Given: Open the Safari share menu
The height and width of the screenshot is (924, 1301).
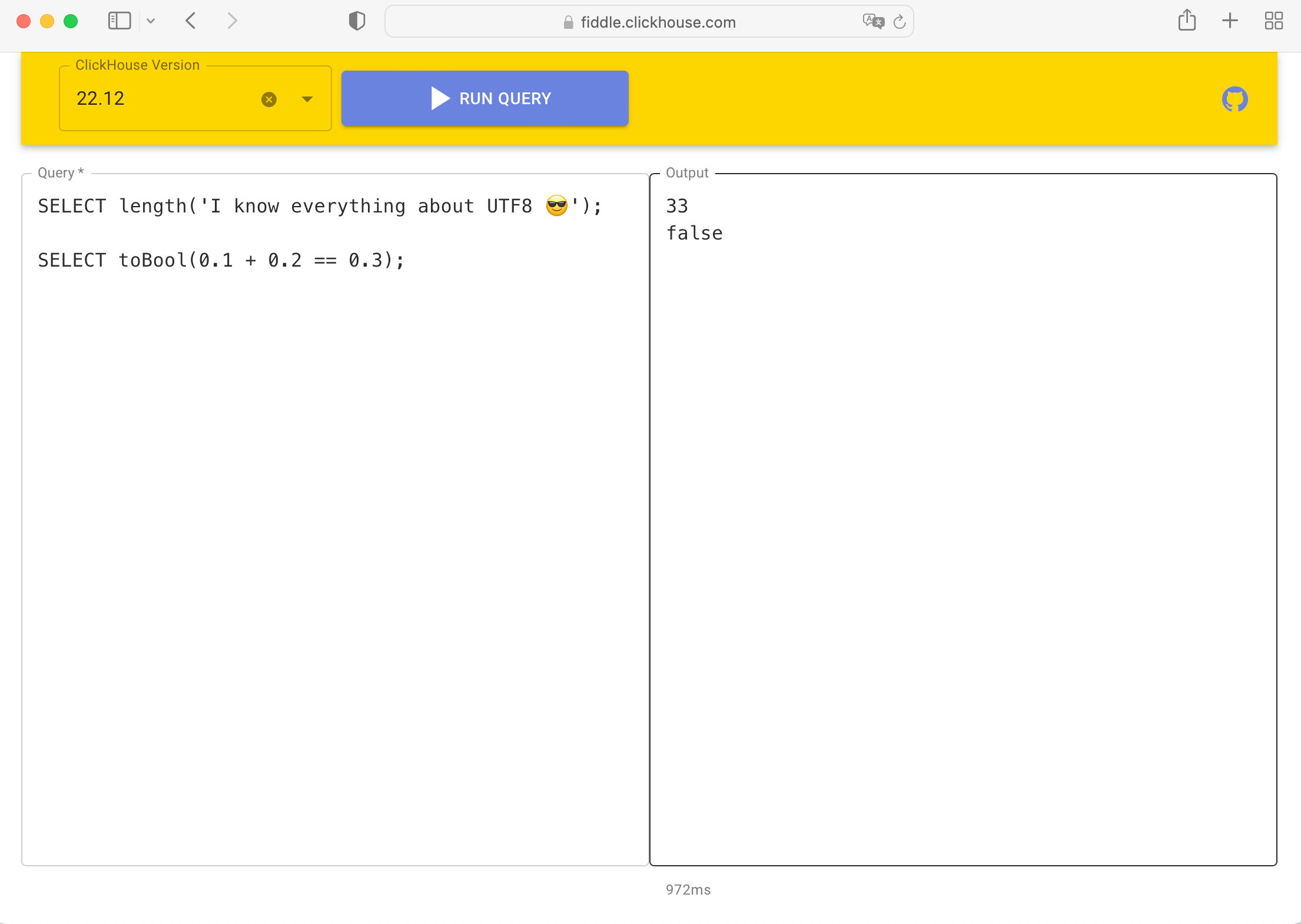Looking at the screenshot, I should [x=1187, y=21].
